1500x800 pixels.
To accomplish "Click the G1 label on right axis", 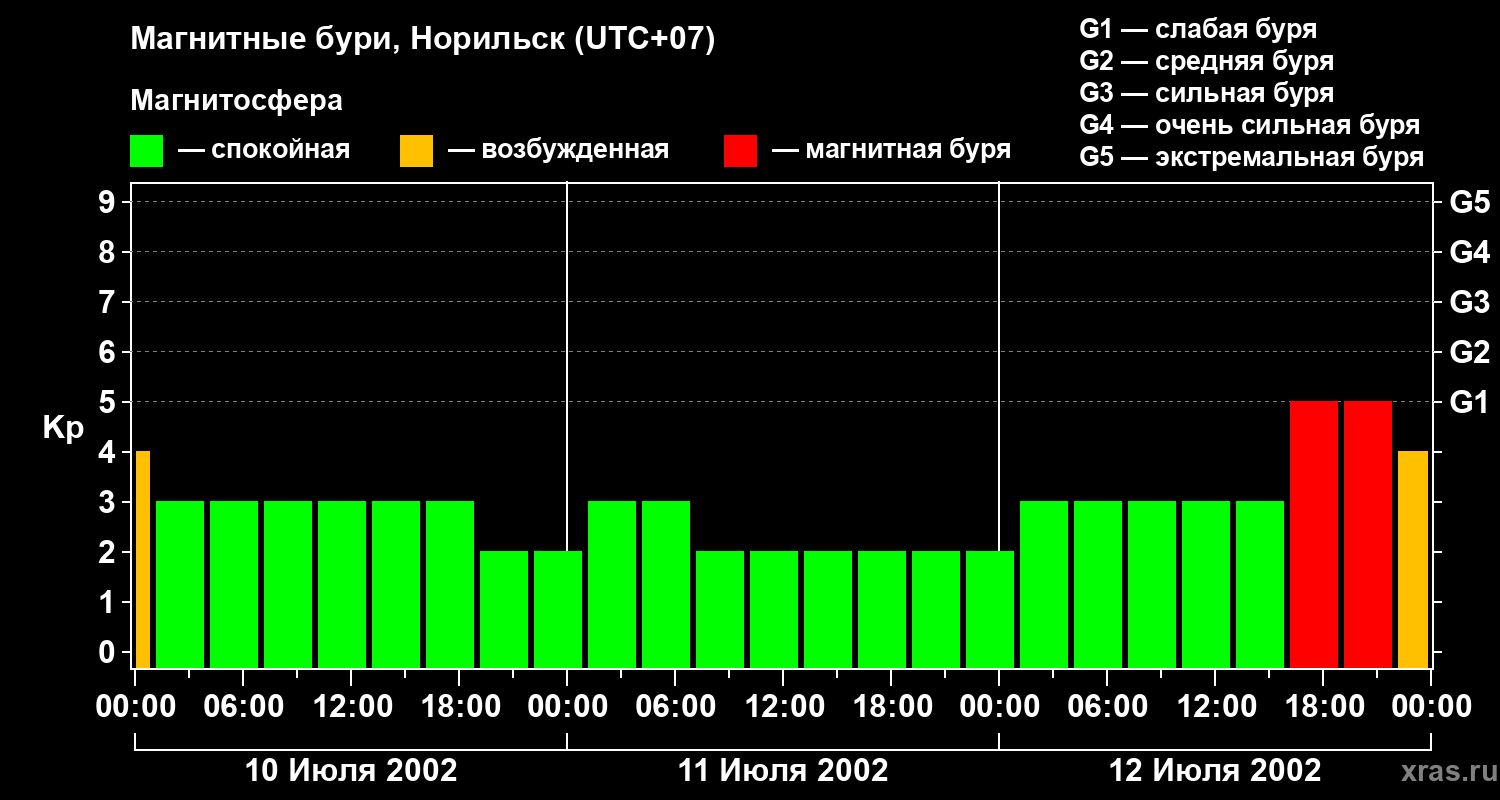I will click(x=1469, y=402).
